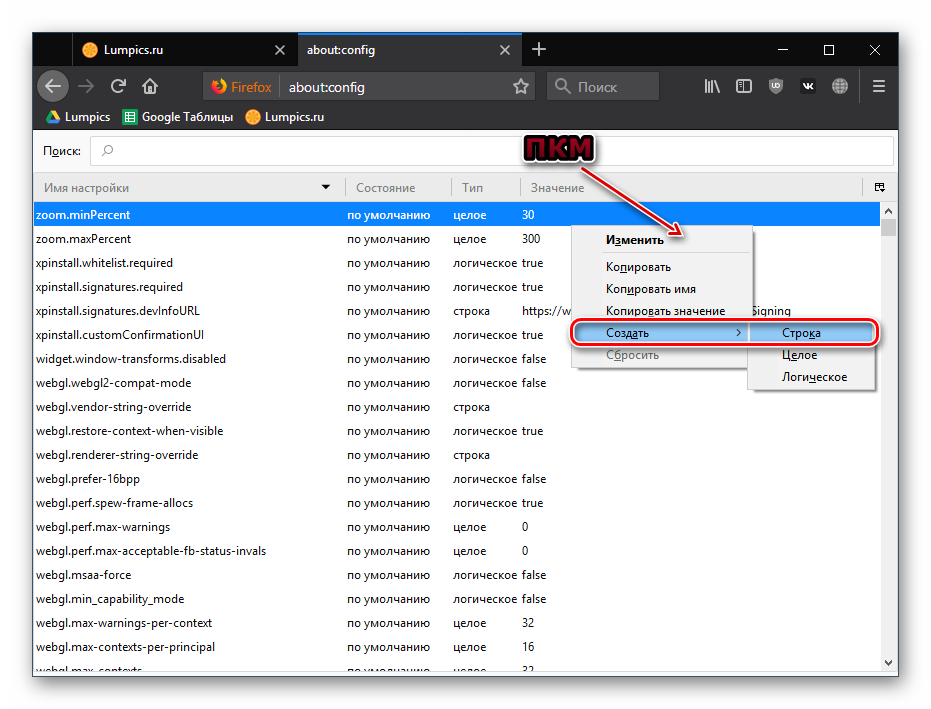Reload the page with the refresh icon
The width and height of the screenshot is (931, 709).
coord(118,86)
